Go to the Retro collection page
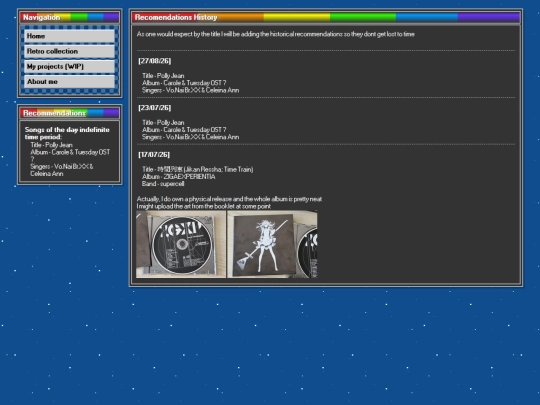 (69, 51)
